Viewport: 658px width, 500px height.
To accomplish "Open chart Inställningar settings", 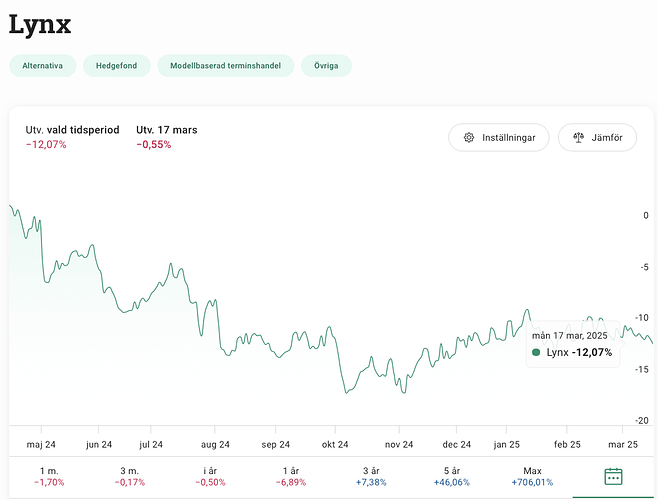I will tap(499, 137).
